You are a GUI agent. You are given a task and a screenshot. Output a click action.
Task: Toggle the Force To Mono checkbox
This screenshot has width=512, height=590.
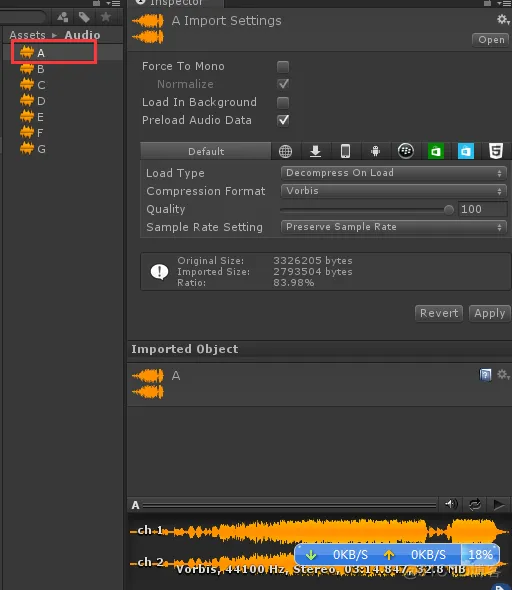[283, 67]
